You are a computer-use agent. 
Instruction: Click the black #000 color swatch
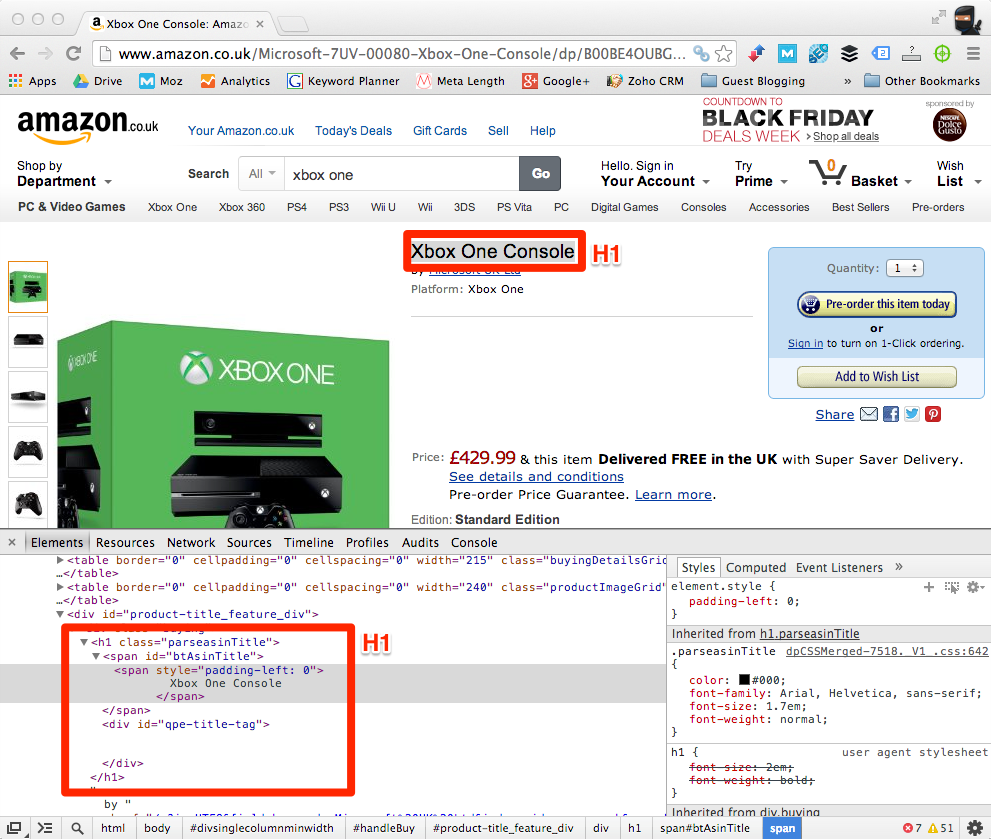click(x=745, y=680)
